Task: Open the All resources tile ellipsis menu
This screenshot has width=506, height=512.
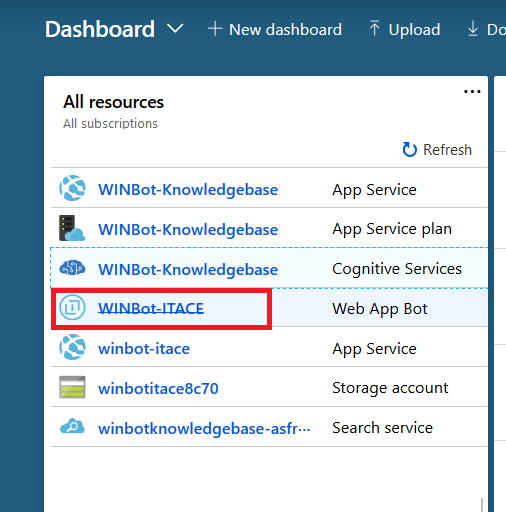Action: coord(472,91)
